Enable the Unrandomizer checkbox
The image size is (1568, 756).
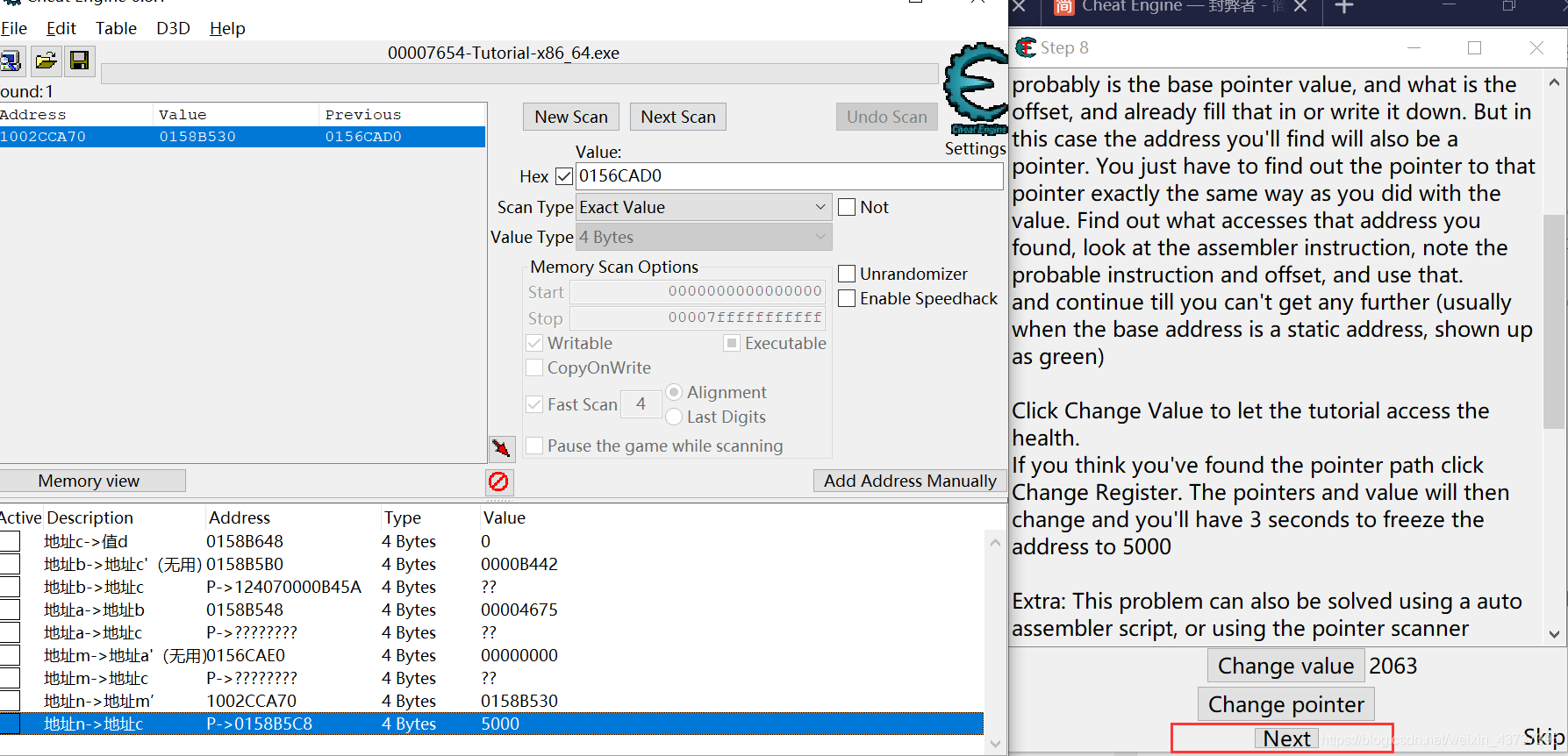pyautogui.click(x=847, y=274)
